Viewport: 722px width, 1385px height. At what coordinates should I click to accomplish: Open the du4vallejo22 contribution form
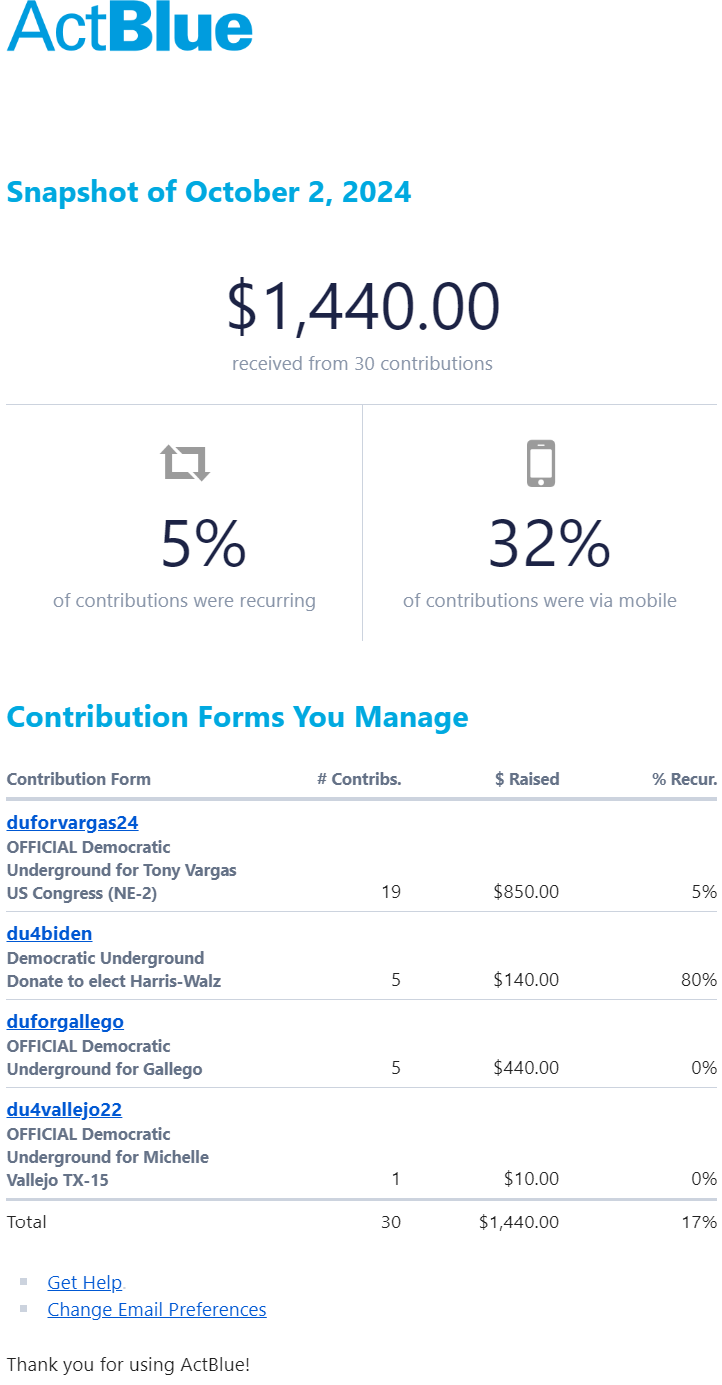[64, 1110]
